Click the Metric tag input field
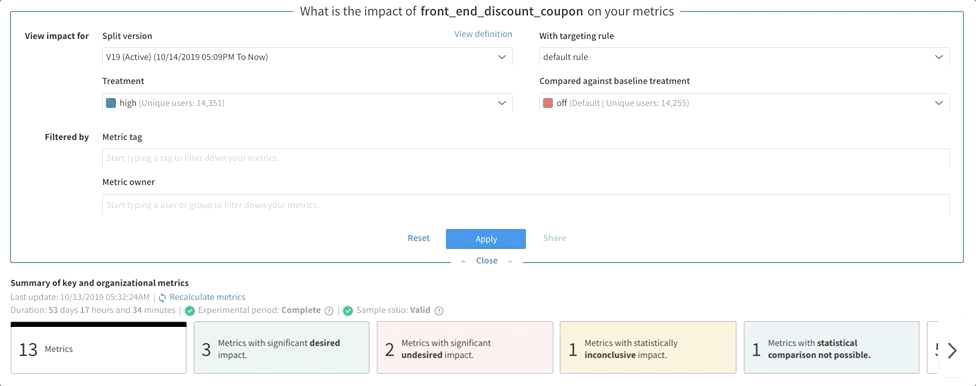Viewport: 976px width, 386px height. [526, 158]
